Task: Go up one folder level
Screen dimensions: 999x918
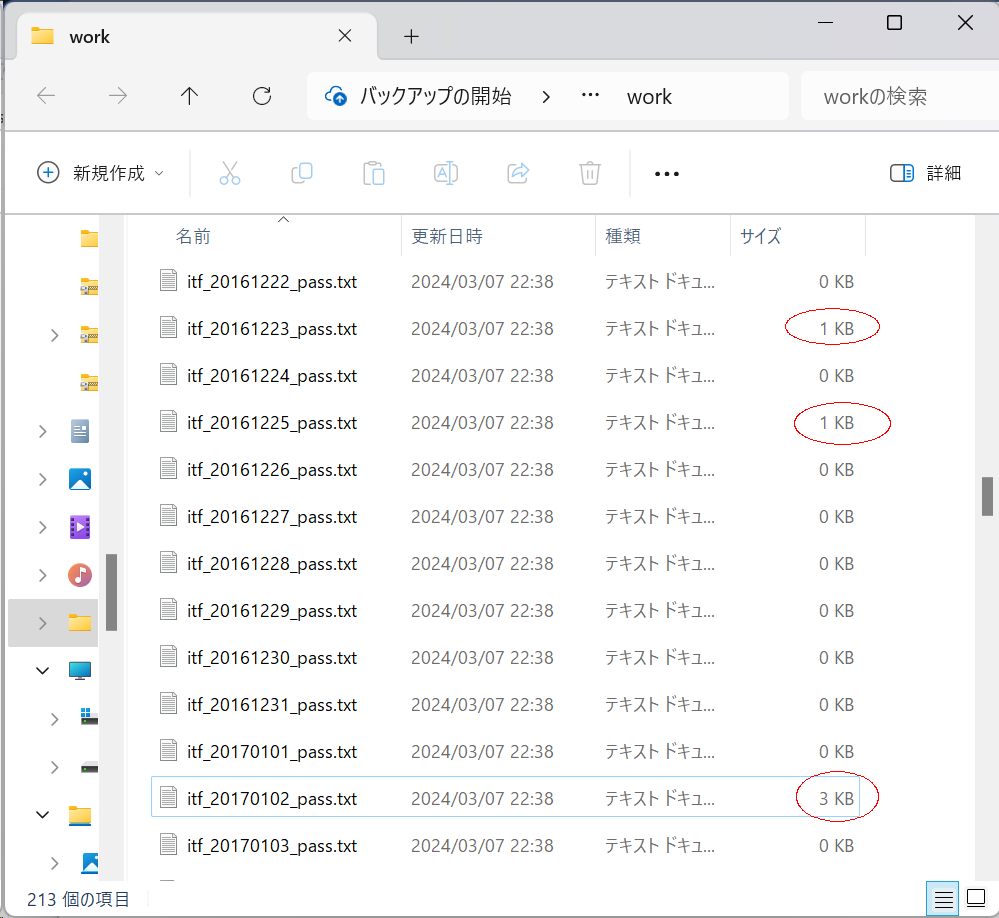Action: pyautogui.click(x=189, y=96)
